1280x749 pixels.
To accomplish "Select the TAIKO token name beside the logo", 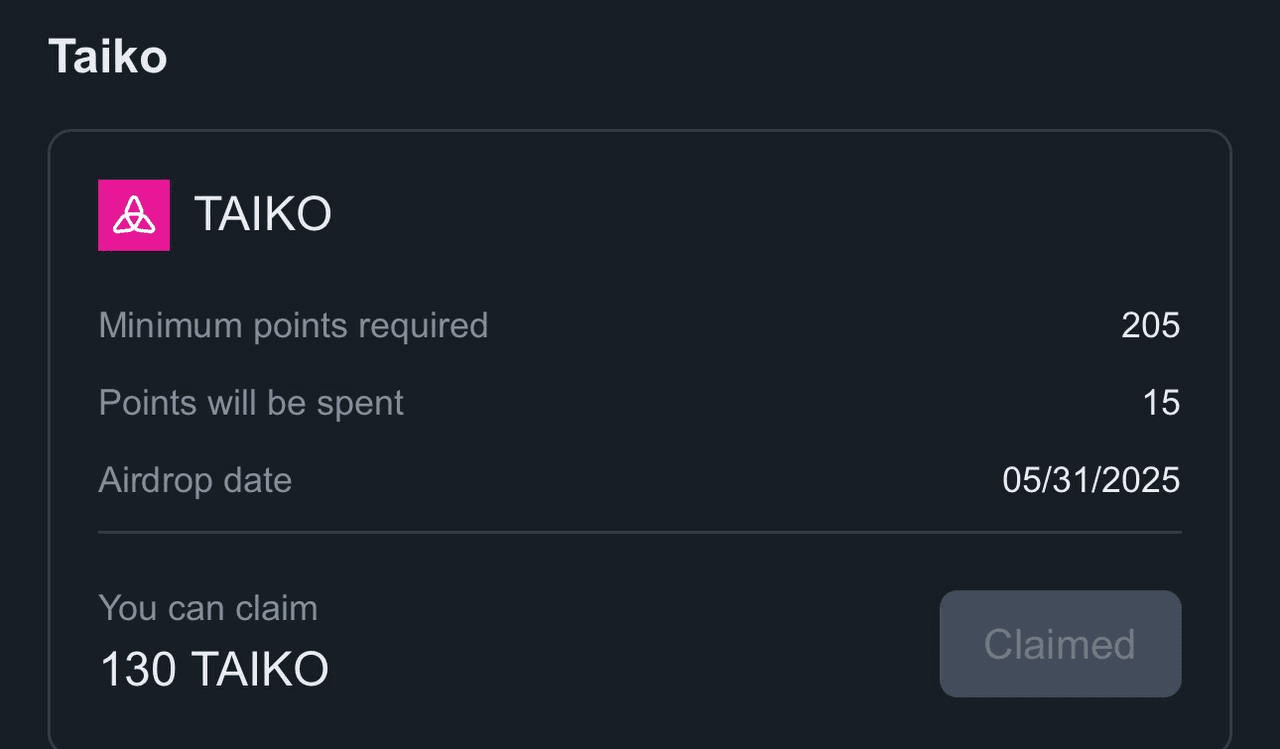I will coord(263,214).
